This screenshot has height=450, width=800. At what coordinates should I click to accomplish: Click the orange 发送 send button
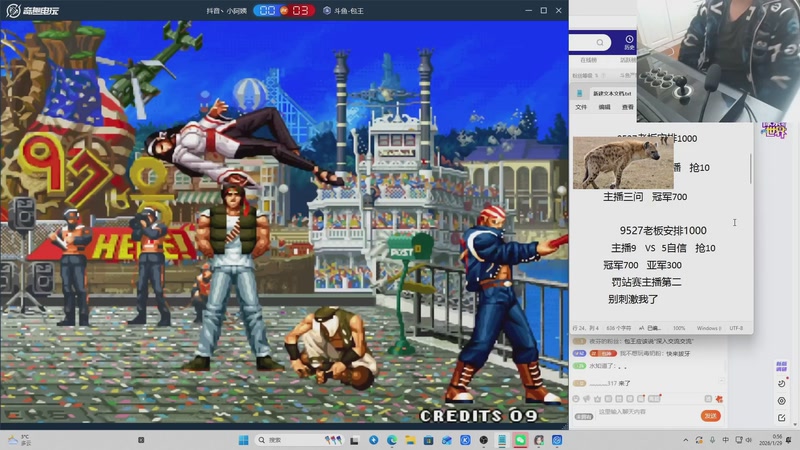(711, 416)
